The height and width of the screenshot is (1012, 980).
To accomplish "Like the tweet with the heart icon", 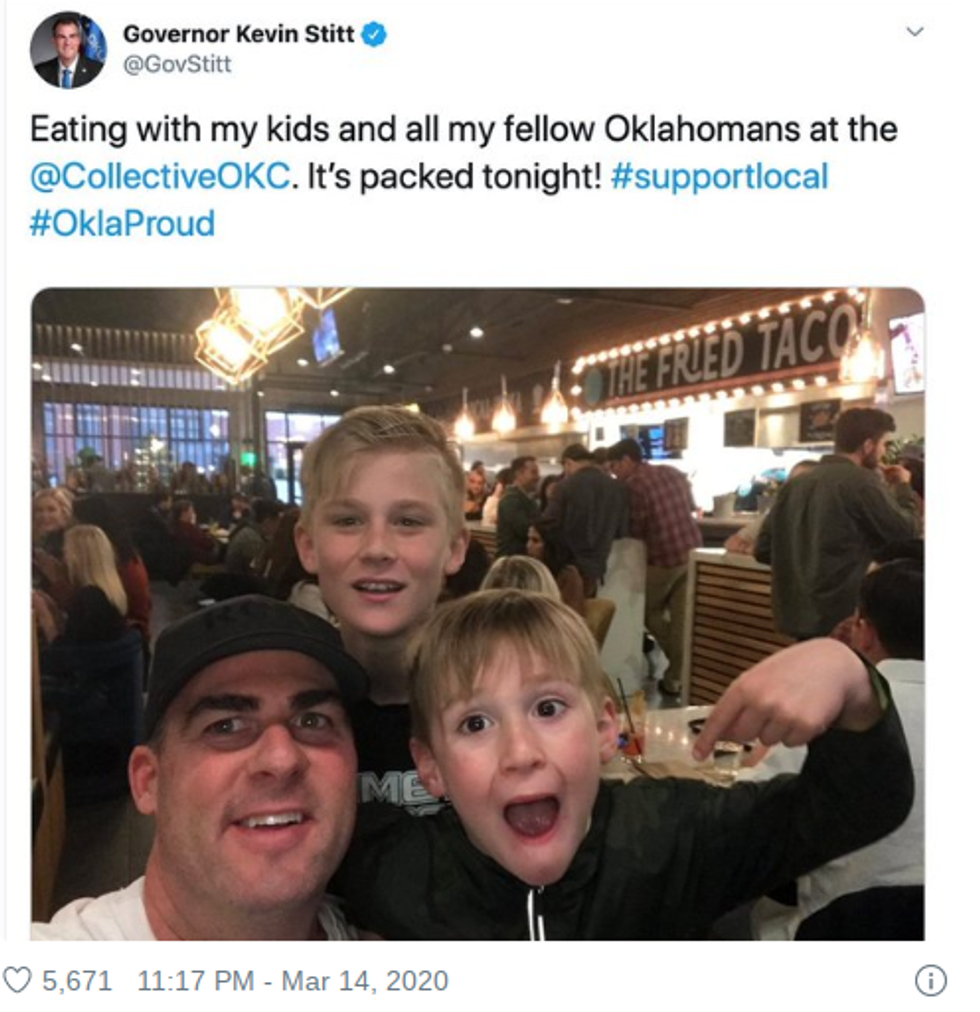I will pos(17,980).
